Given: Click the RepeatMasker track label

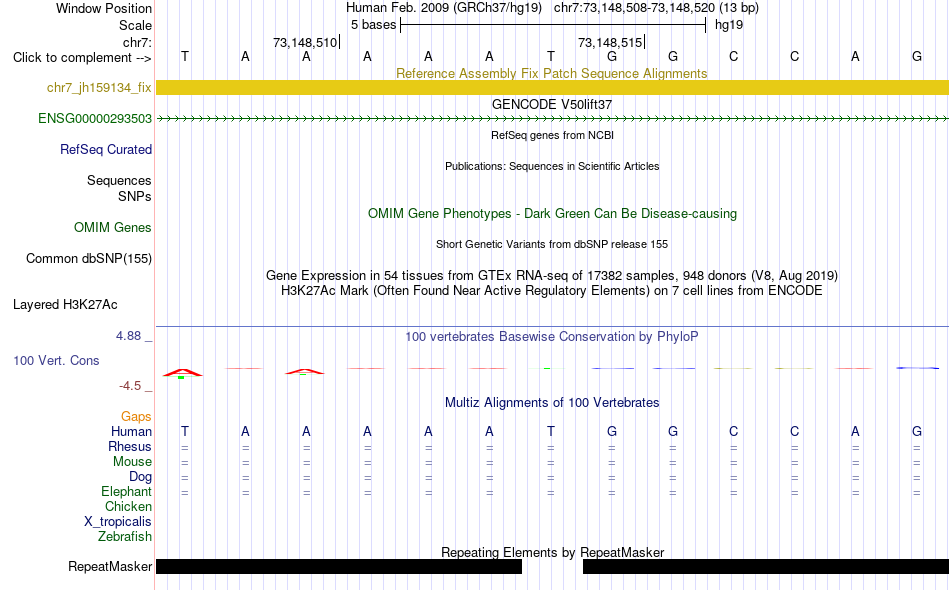Looking at the screenshot, I should [x=110, y=566].
